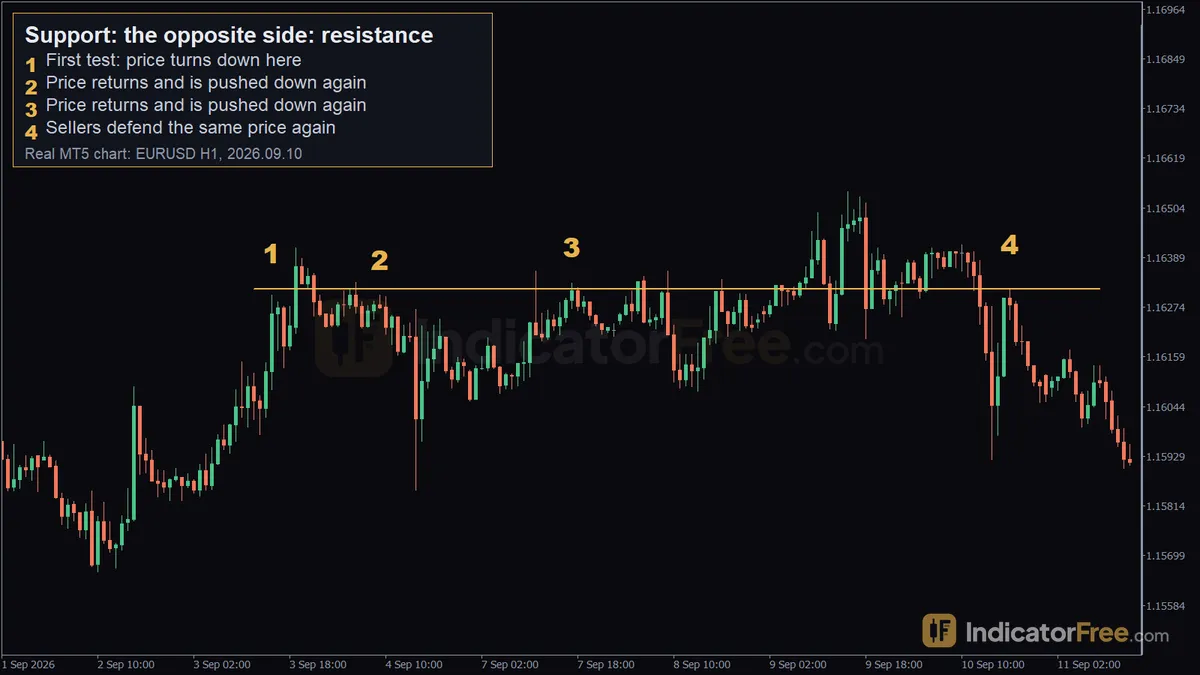
Task: Click the IndicatorFree logo icon bottom right
Action: point(939,631)
